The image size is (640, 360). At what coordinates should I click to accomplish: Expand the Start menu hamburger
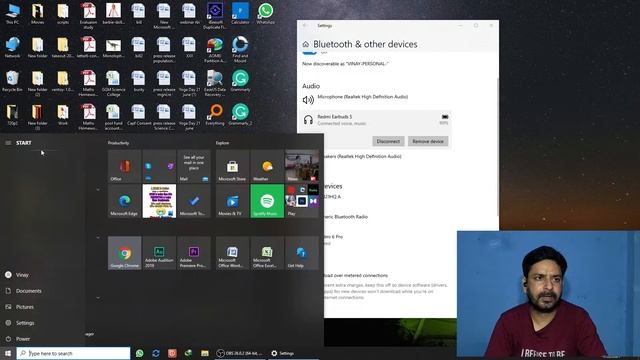8,143
